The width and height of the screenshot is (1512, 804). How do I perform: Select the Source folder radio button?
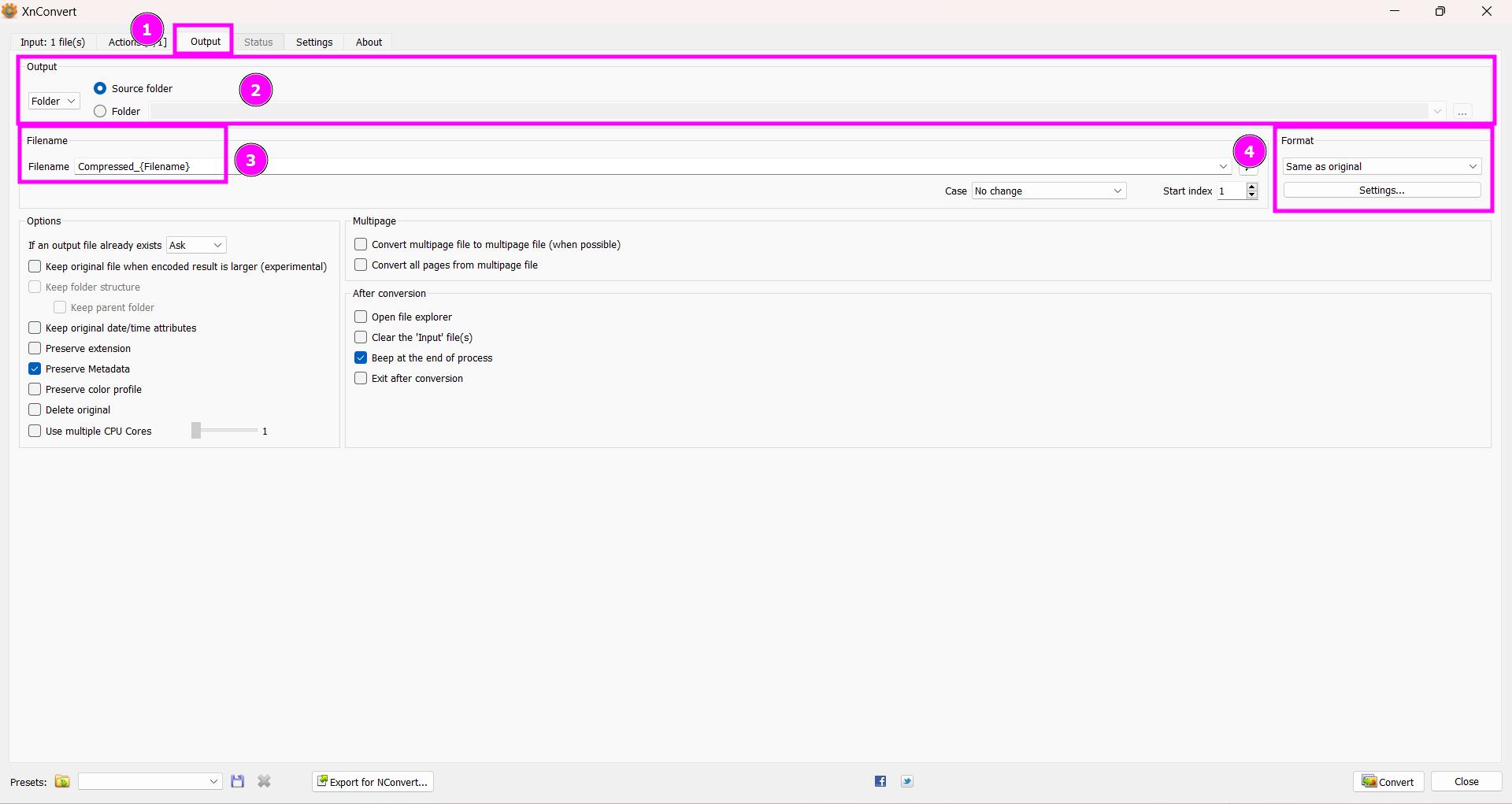point(100,88)
